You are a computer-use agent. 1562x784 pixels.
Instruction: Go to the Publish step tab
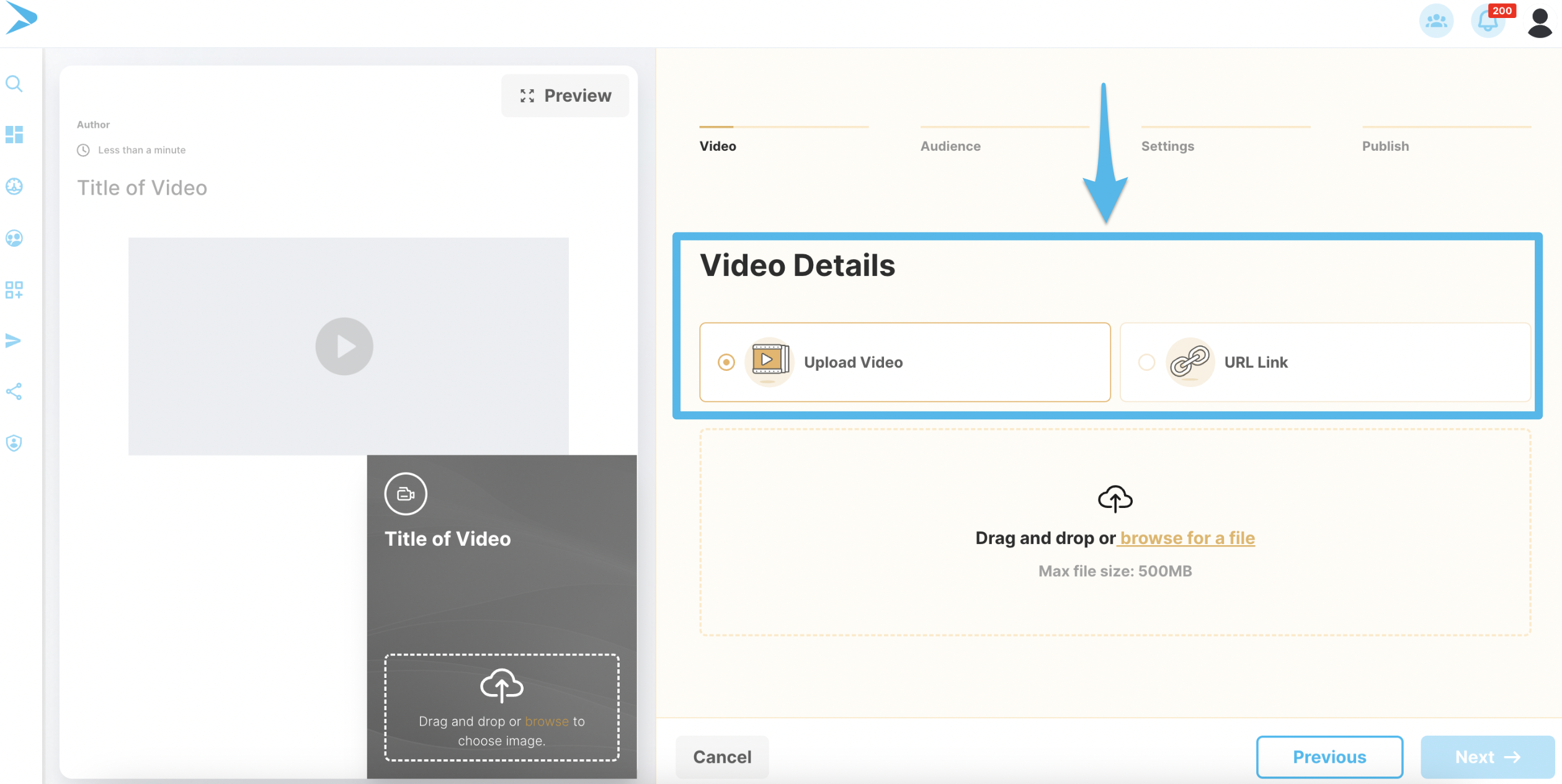pos(1385,146)
